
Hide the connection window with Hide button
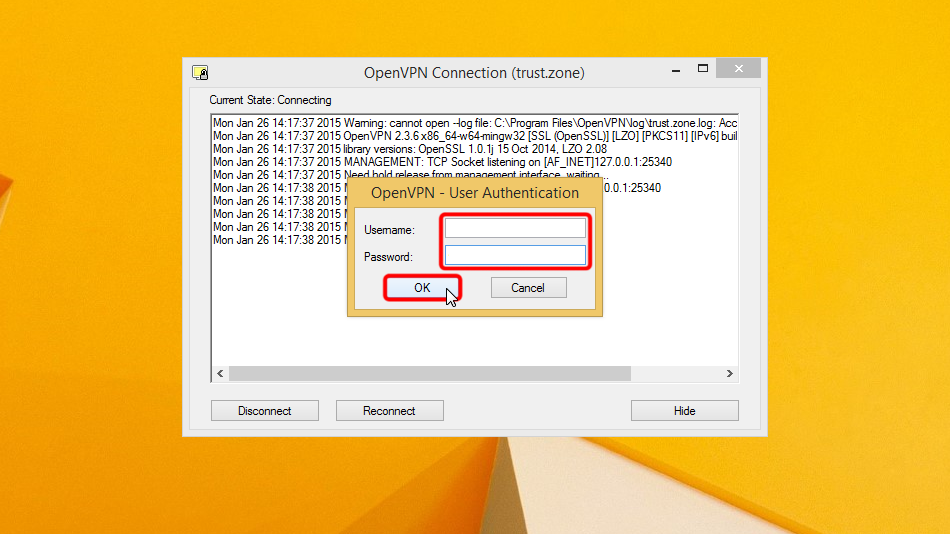point(684,411)
